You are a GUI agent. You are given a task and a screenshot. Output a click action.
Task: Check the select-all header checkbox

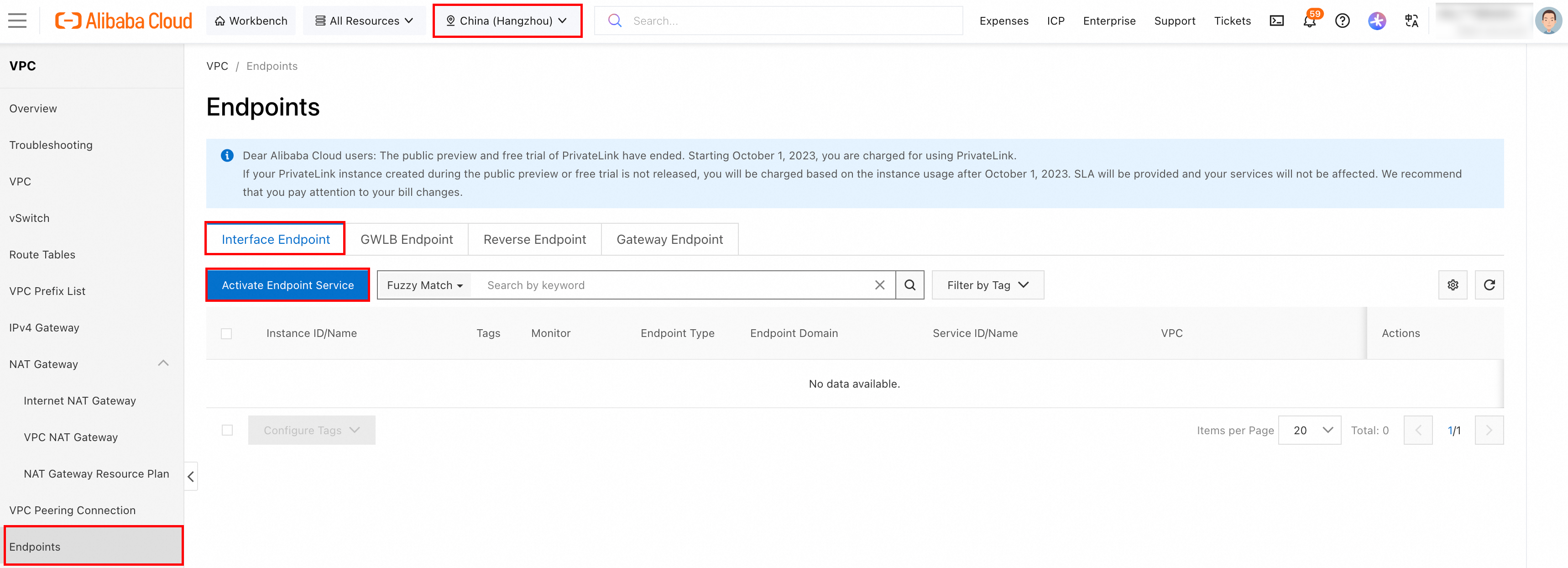pos(226,334)
